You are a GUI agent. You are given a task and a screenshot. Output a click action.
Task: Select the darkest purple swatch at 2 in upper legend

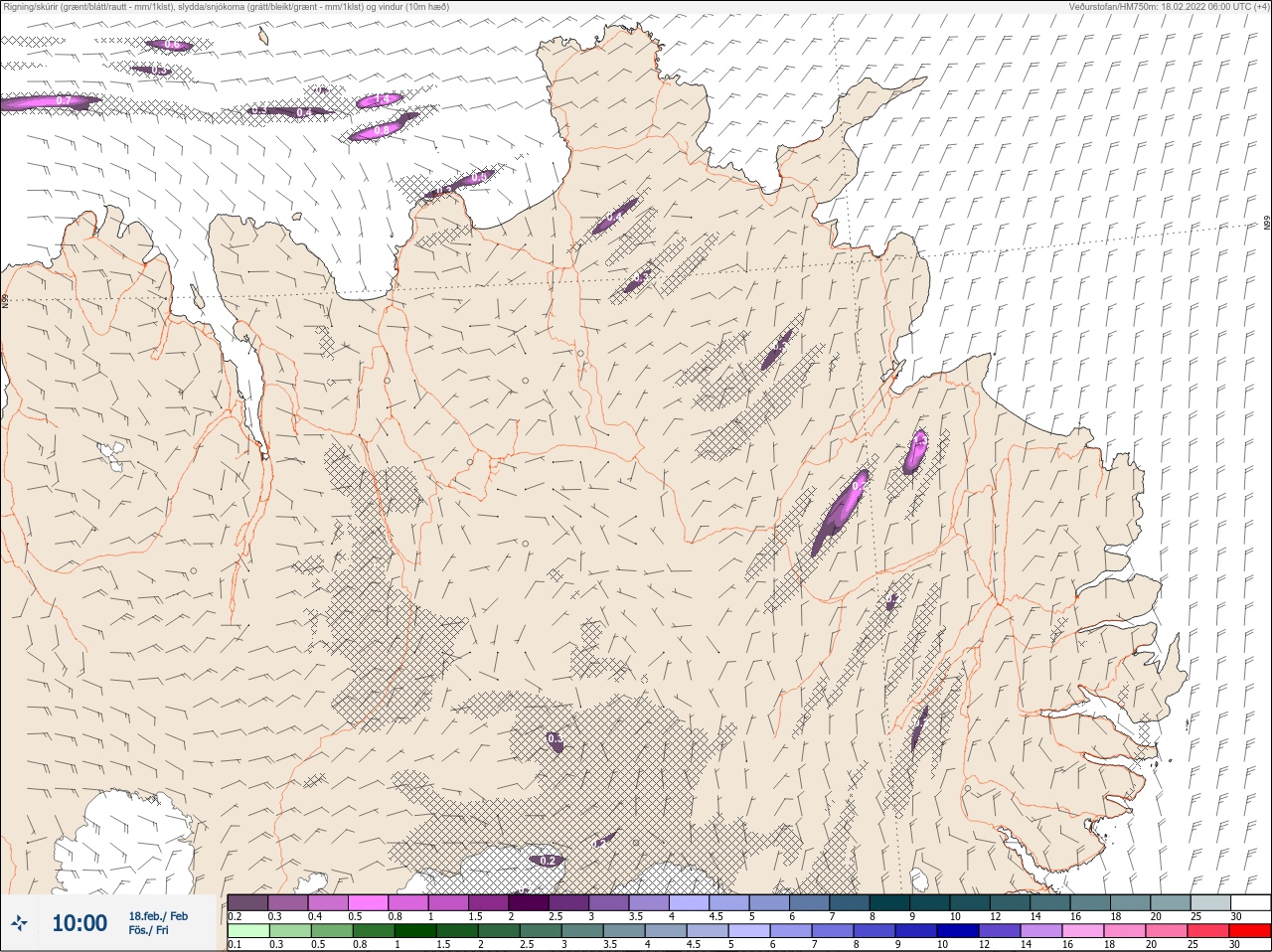[x=529, y=903]
